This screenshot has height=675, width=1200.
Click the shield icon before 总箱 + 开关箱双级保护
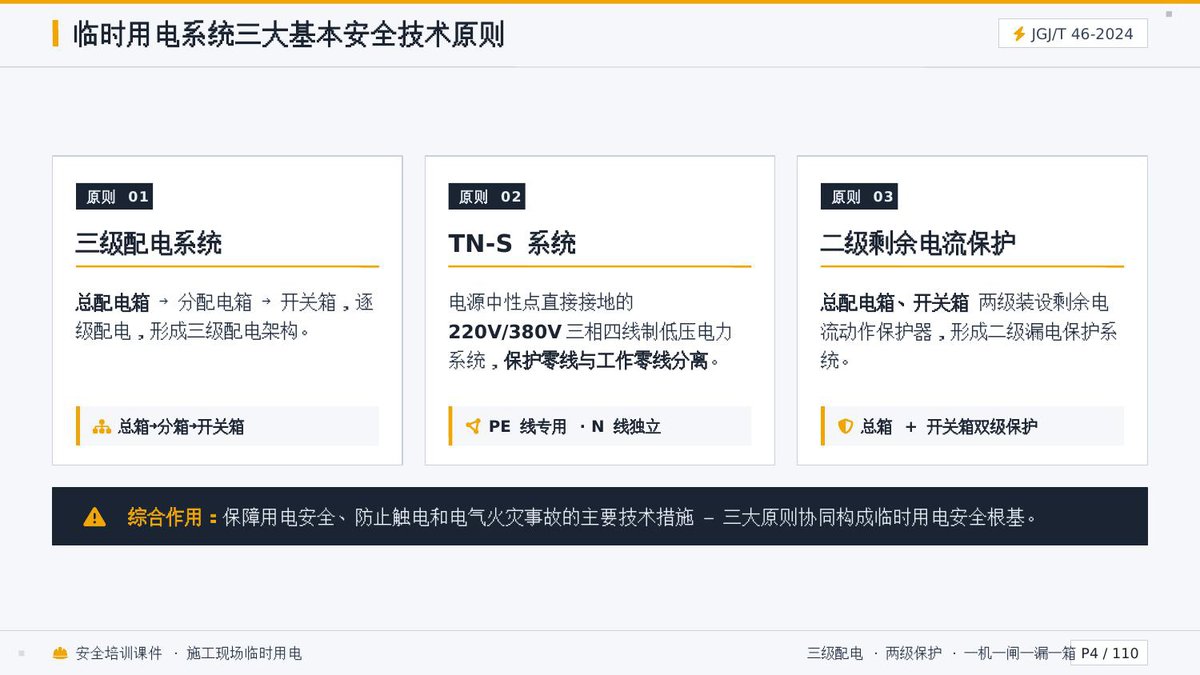(x=845, y=427)
